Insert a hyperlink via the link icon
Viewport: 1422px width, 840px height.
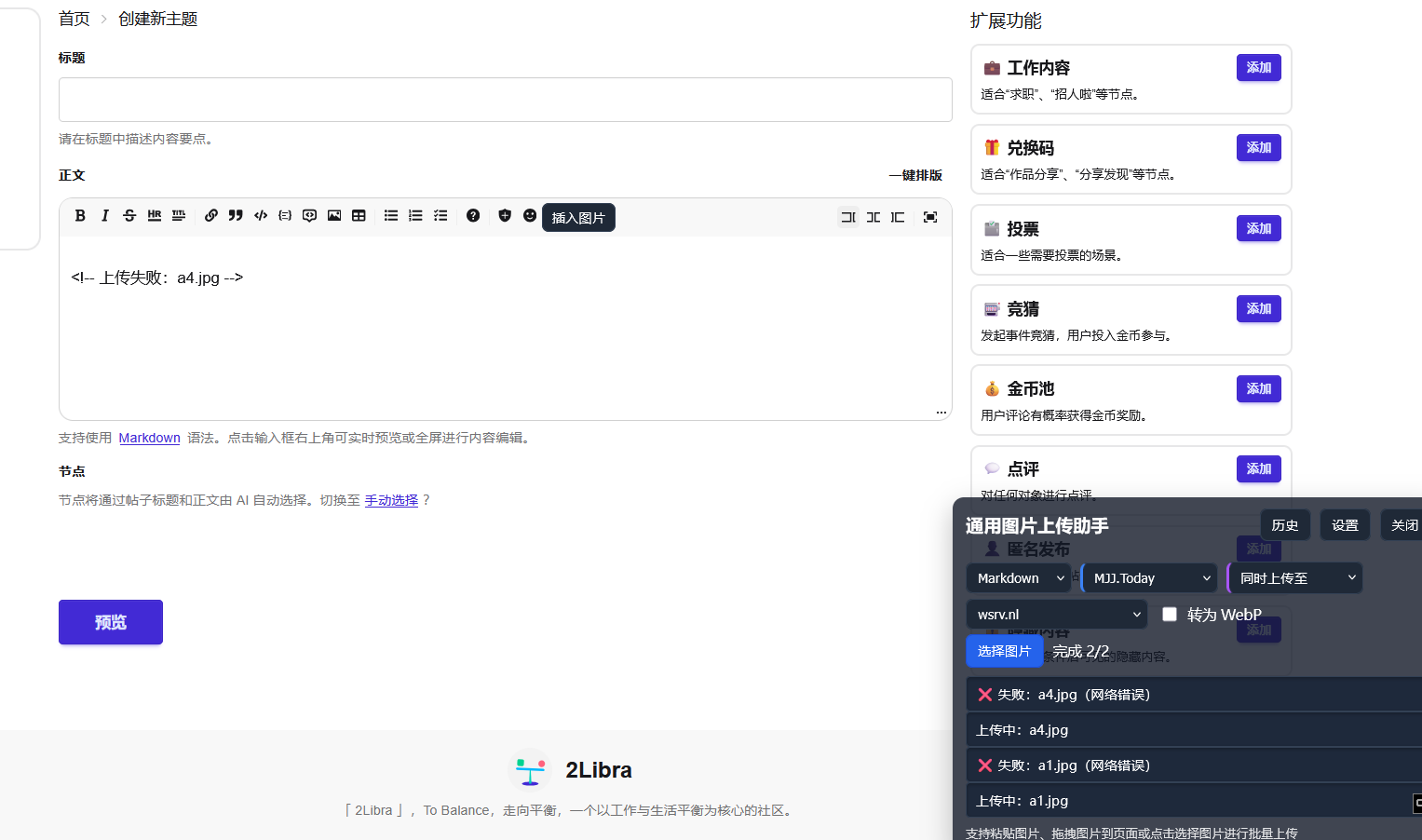211,216
